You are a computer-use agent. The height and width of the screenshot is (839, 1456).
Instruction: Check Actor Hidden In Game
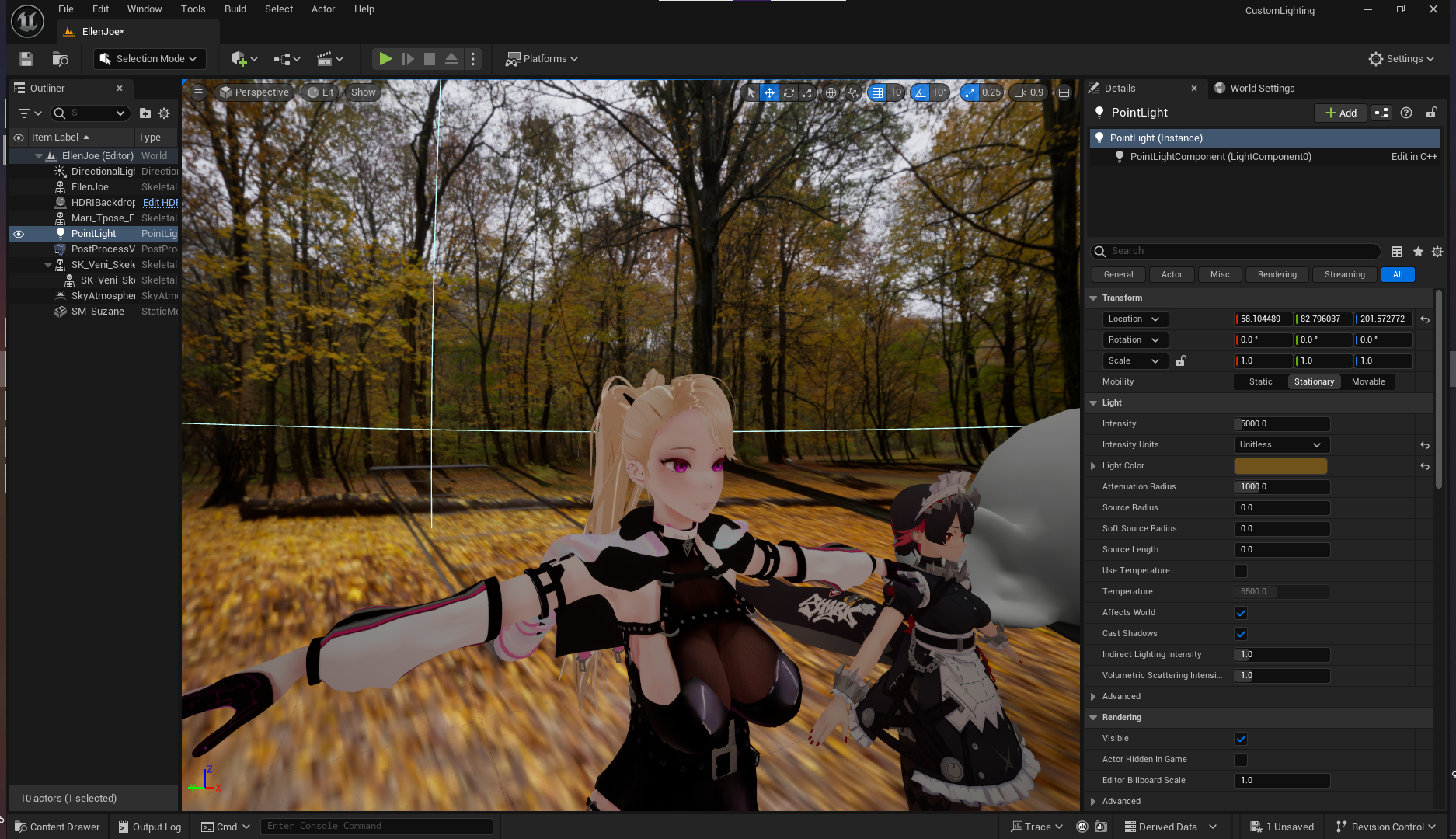tap(1241, 760)
